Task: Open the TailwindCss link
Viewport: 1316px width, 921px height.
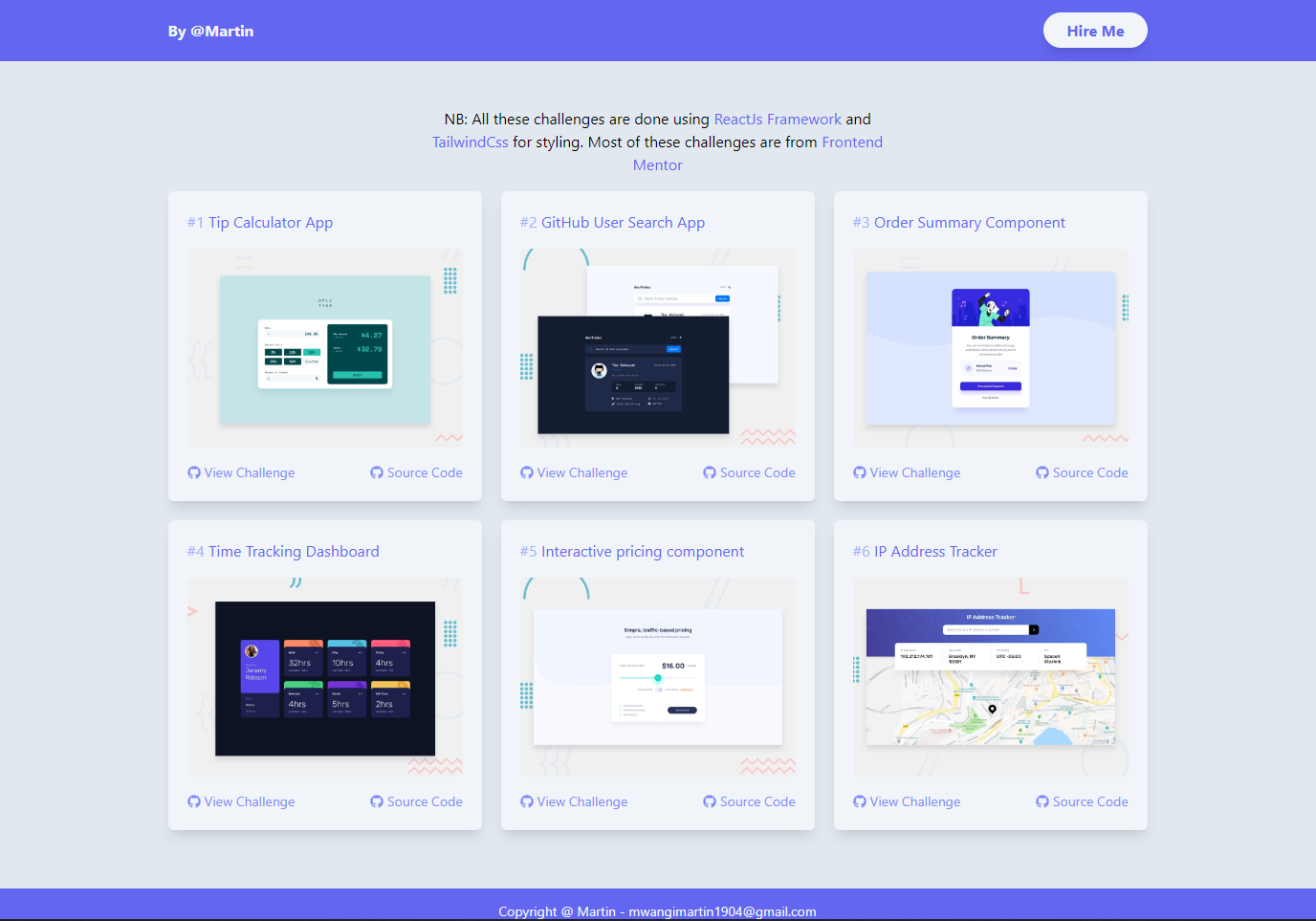Action: click(470, 142)
